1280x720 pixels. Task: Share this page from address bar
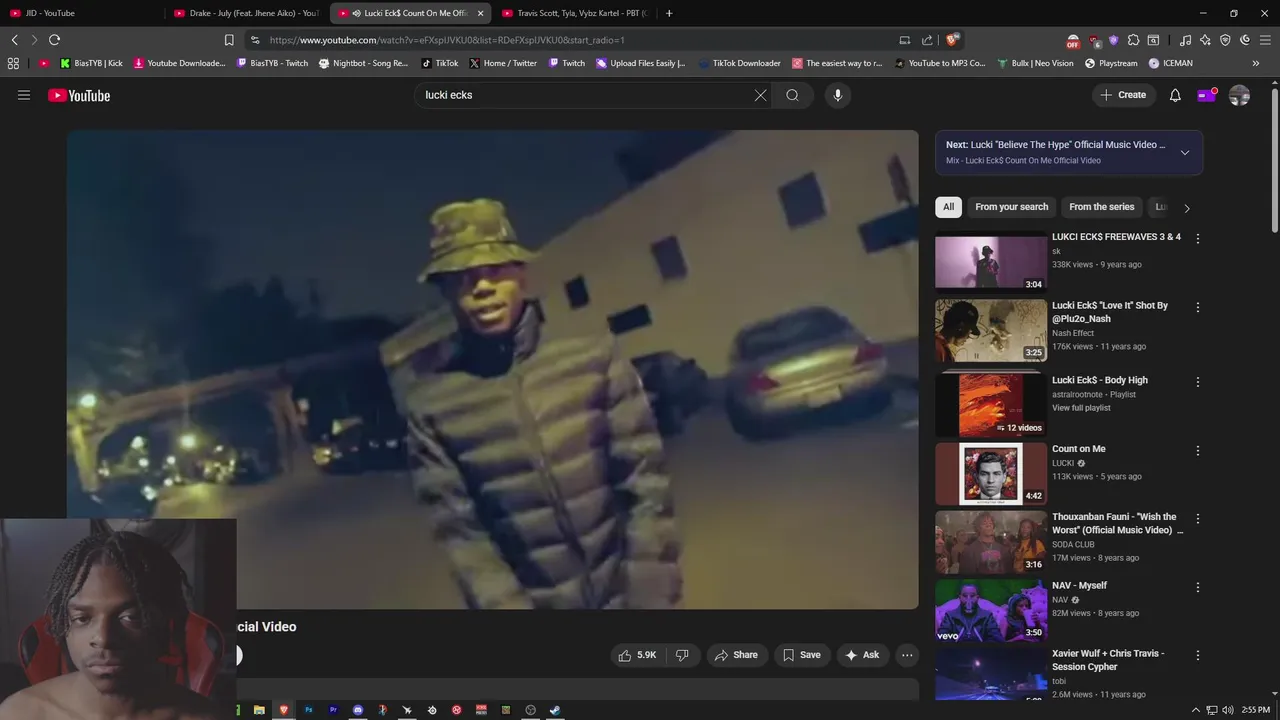point(927,40)
